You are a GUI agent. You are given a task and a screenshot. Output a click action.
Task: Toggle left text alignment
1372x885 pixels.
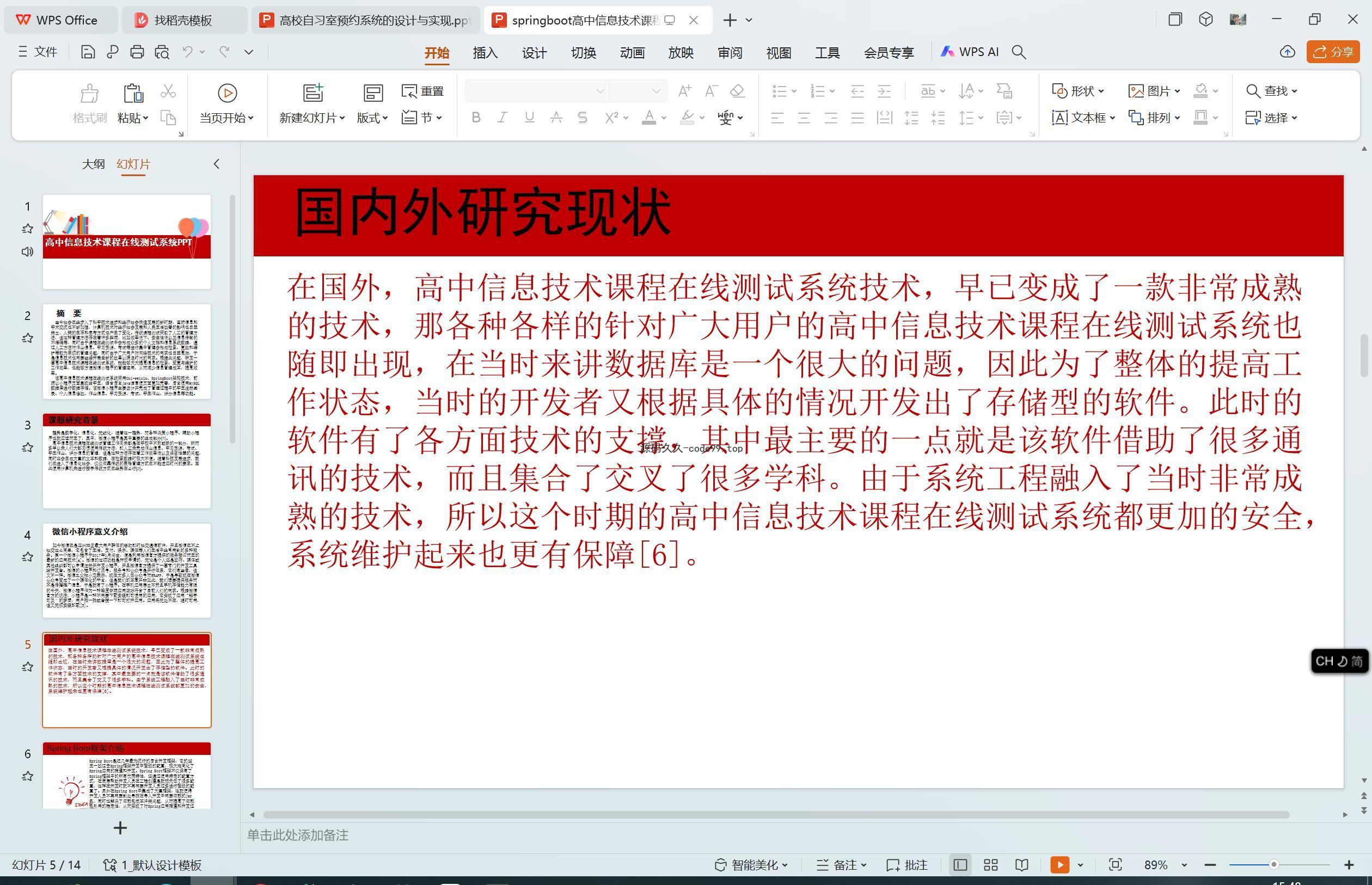pos(777,119)
